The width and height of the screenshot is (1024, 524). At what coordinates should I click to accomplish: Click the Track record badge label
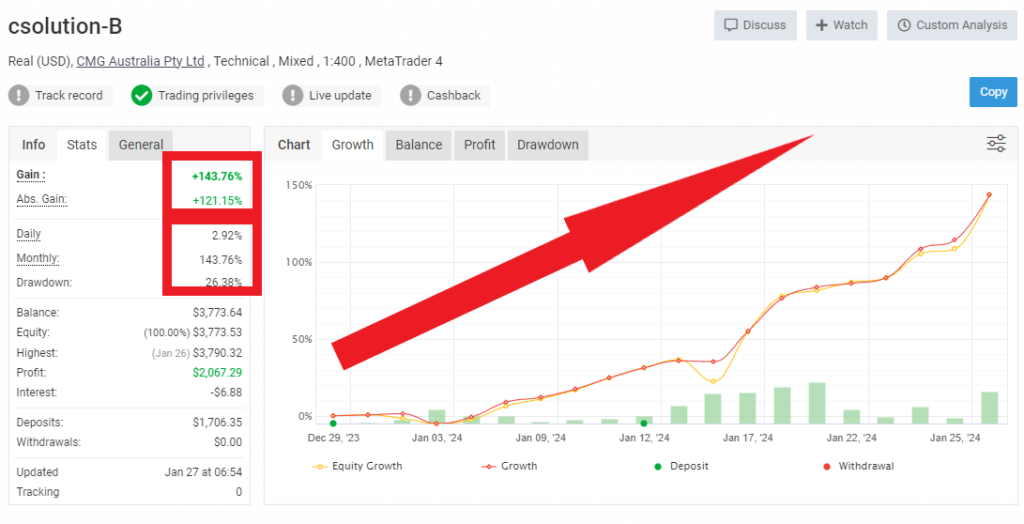point(69,95)
